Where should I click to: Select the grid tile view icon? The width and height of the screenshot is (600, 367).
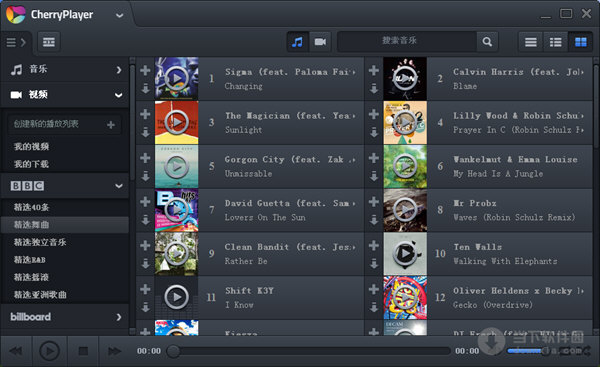coord(580,42)
